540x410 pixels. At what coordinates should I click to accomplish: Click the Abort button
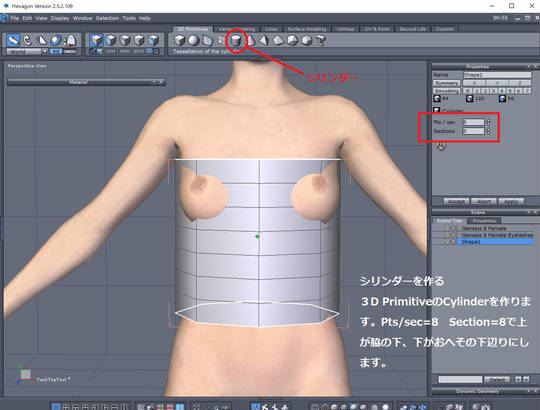click(x=484, y=201)
